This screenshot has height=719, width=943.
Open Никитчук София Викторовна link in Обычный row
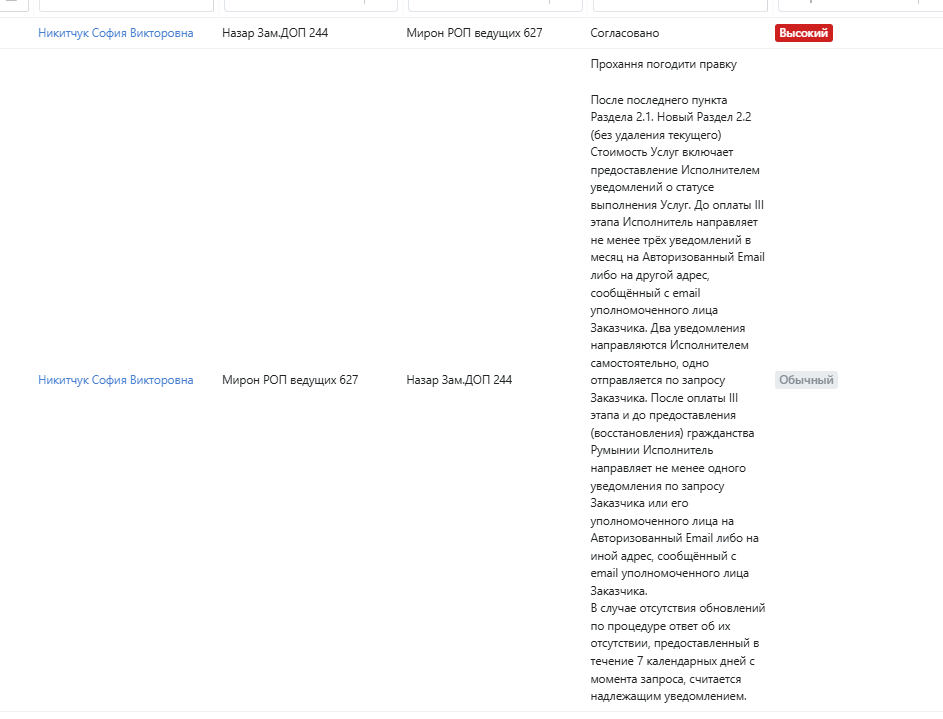pyautogui.click(x=116, y=380)
